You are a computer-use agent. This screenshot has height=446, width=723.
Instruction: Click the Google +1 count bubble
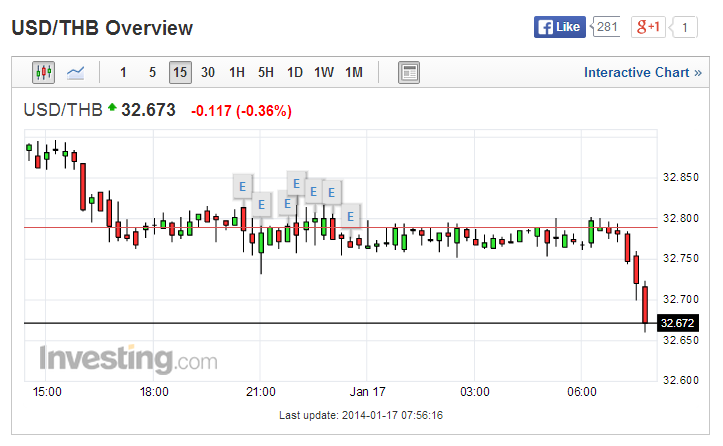(x=683, y=27)
